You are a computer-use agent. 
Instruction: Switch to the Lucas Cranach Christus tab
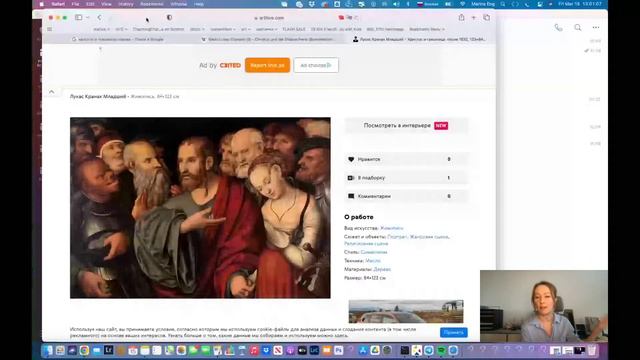tap(269, 39)
